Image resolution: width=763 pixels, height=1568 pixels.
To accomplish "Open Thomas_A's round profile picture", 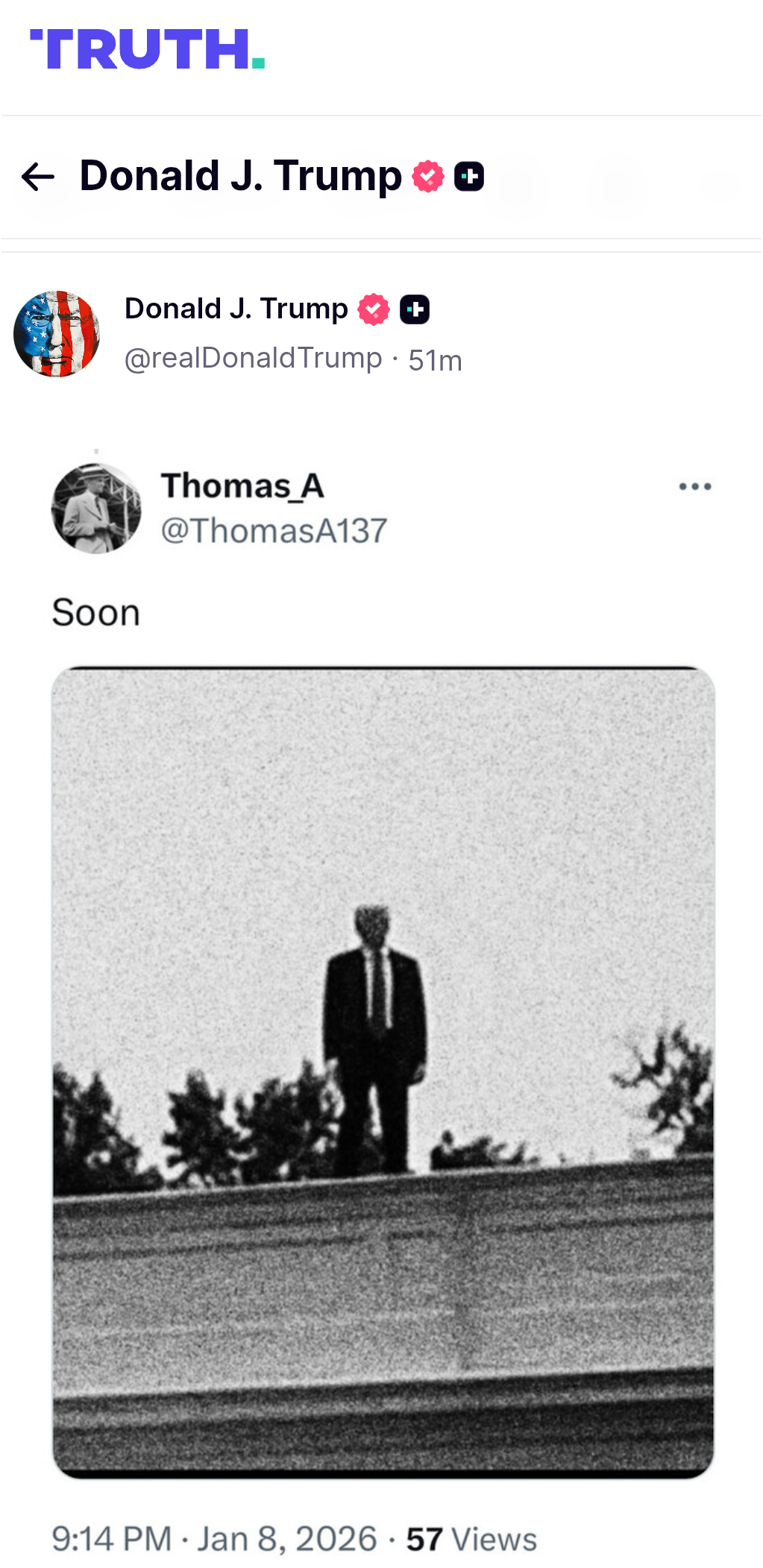I will (x=96, y=509).
